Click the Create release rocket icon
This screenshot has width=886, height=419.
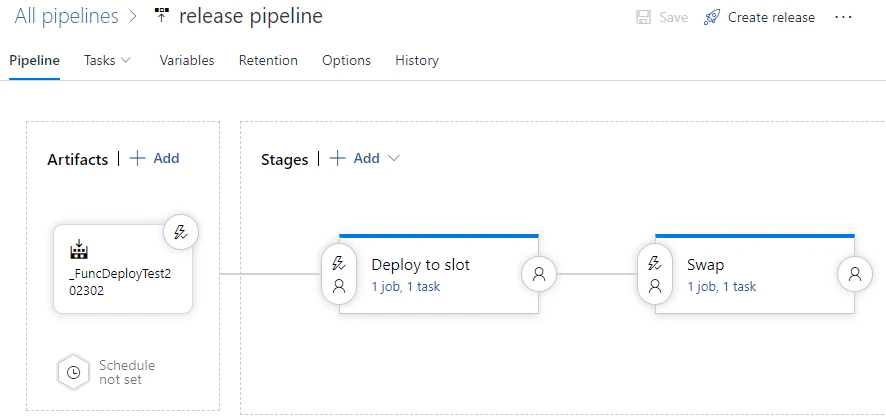[712, 18]
